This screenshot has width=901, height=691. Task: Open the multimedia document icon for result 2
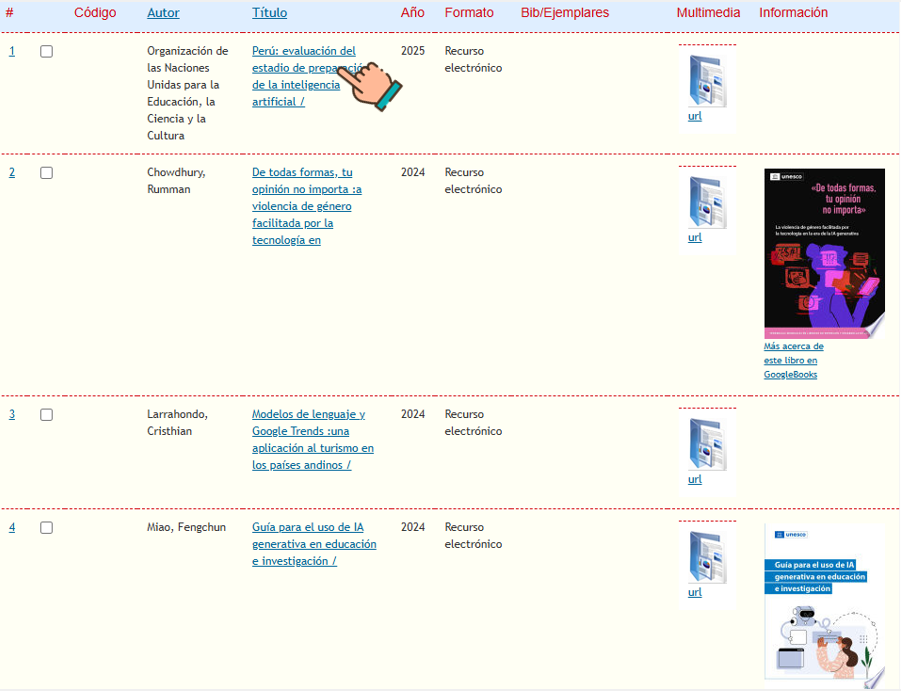(707, 202)
